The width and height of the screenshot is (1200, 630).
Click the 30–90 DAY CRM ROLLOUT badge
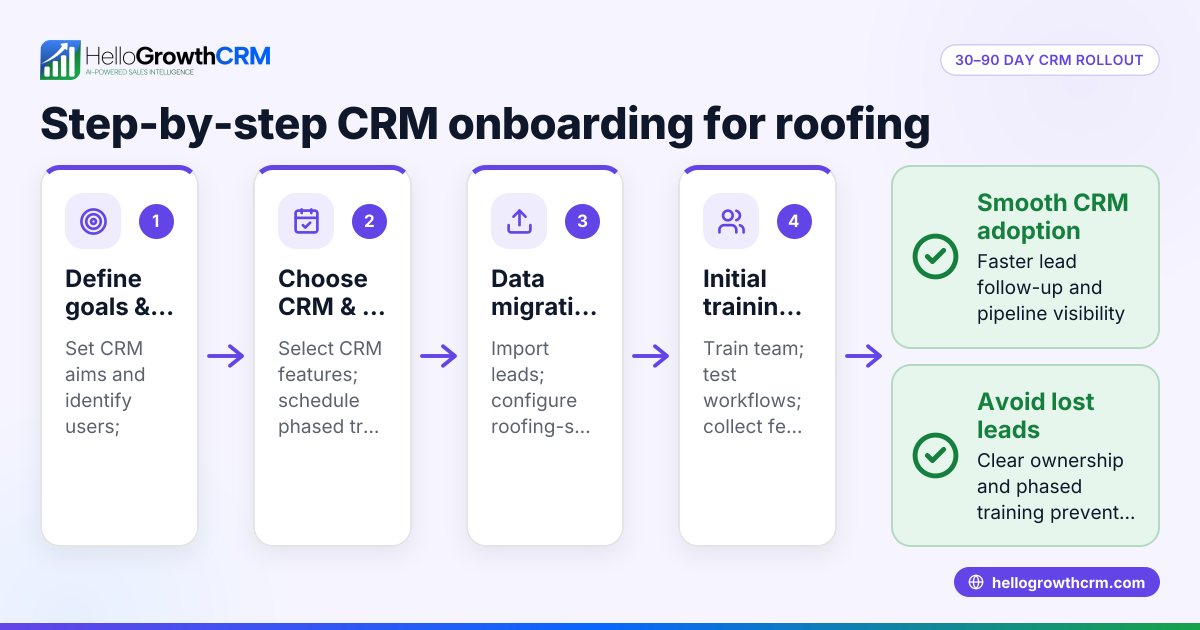tap(1049, 60)
